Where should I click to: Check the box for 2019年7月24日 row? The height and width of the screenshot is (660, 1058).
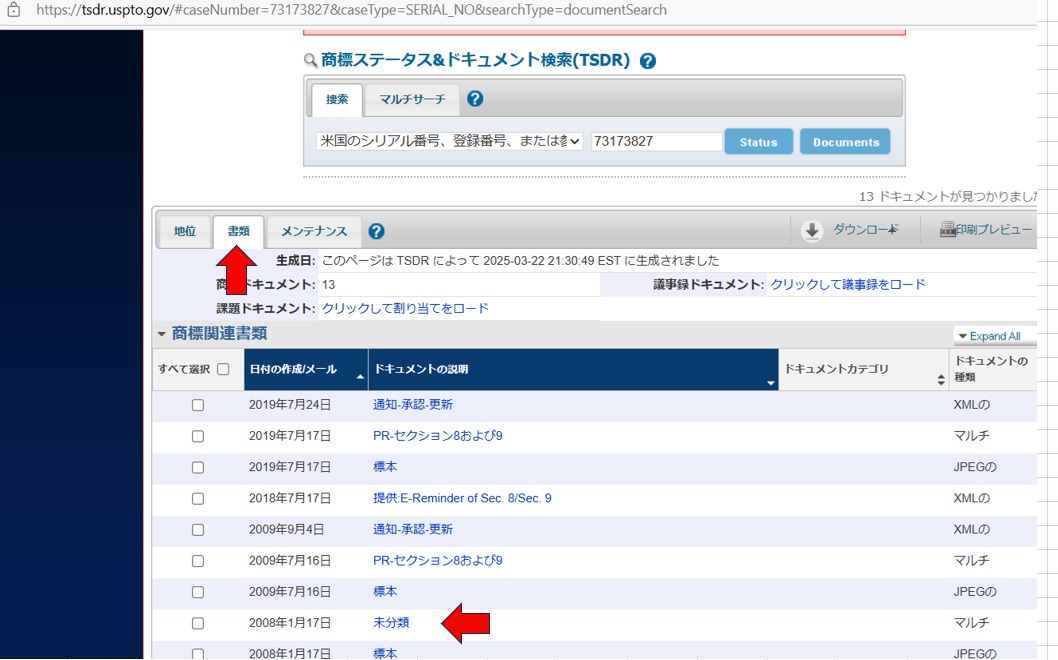(x=198, y=405)
